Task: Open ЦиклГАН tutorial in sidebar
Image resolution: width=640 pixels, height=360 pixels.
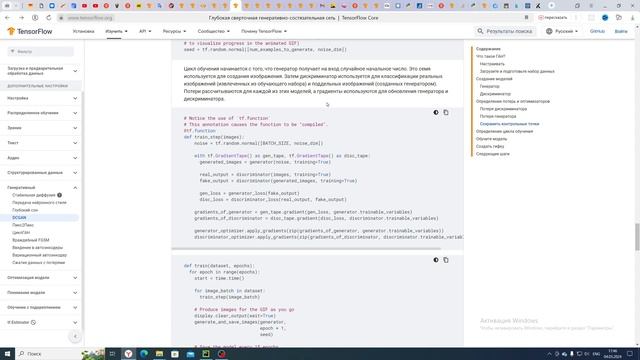Action: (x=21, y=233)
